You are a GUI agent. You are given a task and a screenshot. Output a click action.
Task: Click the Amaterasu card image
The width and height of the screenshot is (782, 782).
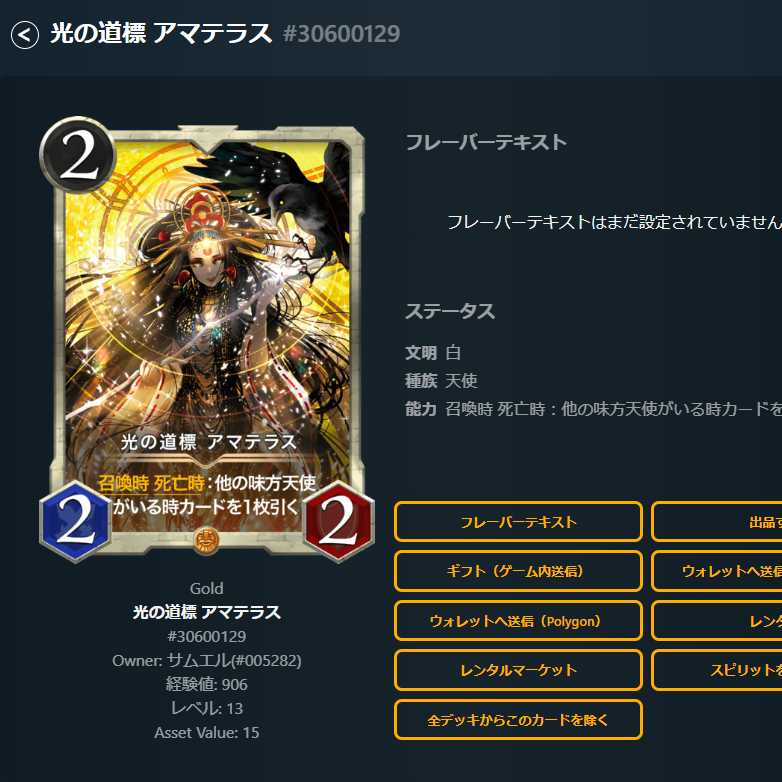(x=207, y=339)
